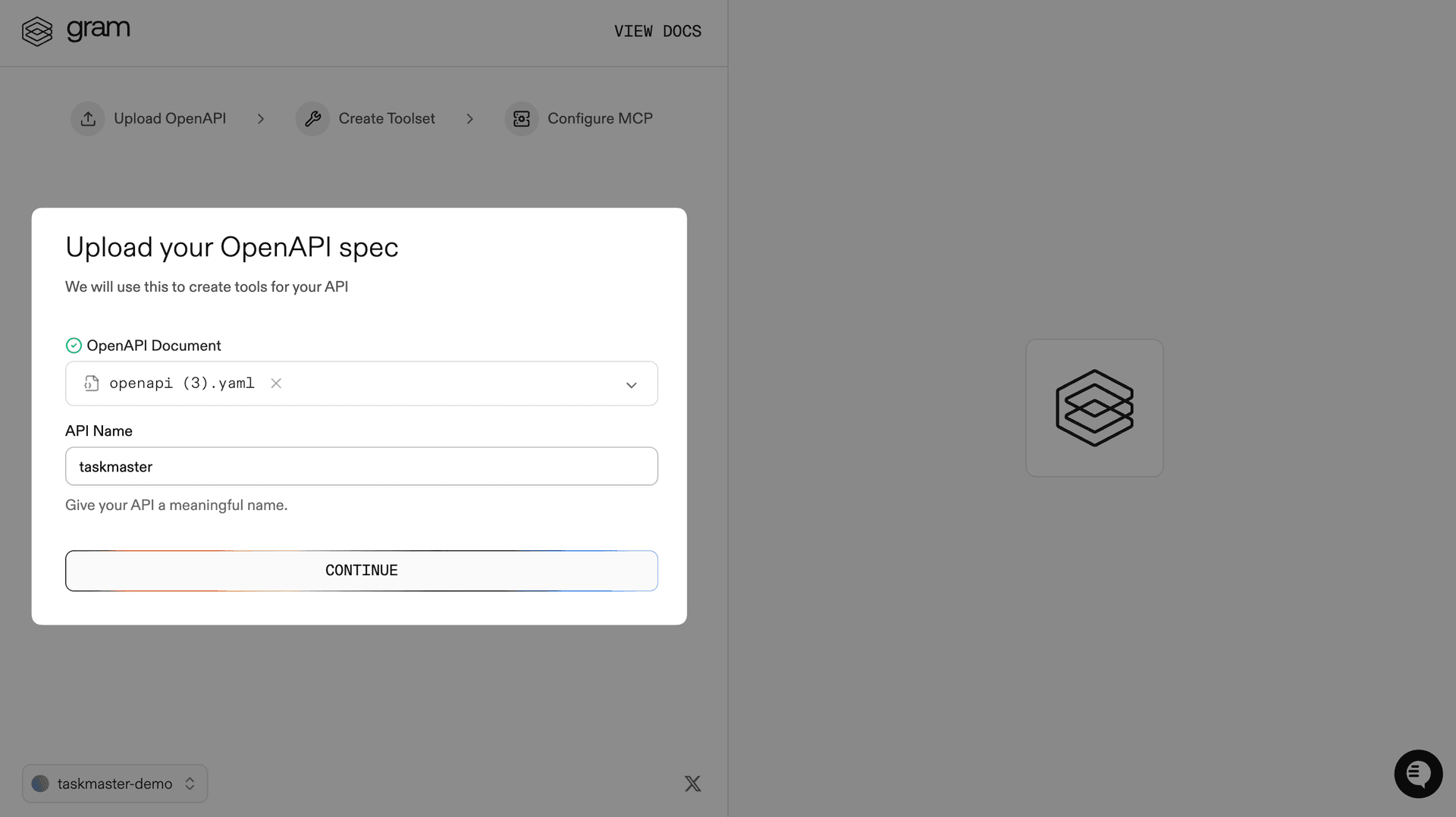Click the wrench icon for Create Toolset
Screen dimensions: 1456x817
[312, 118]
